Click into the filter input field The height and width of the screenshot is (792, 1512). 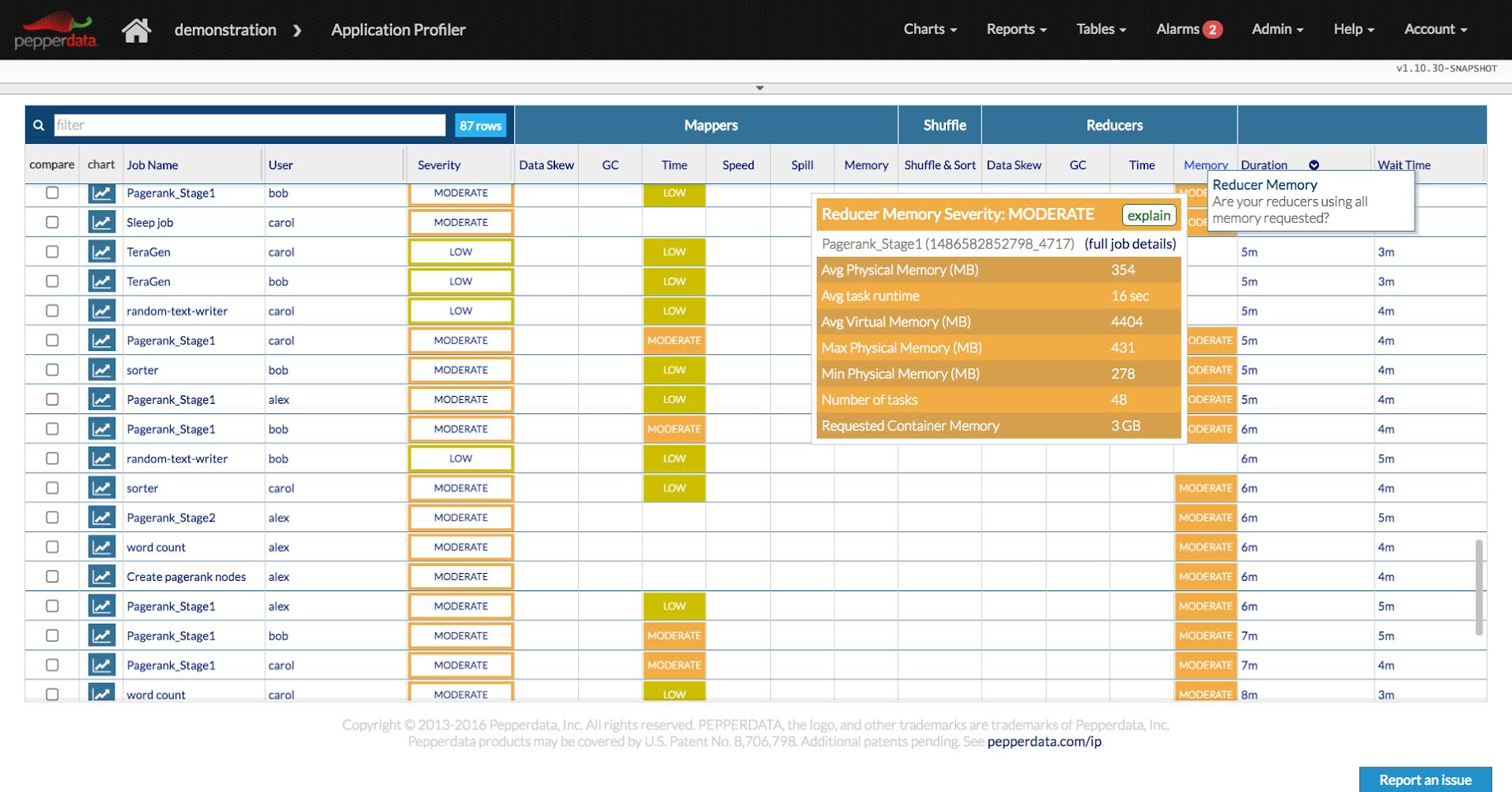coord(250,125)
